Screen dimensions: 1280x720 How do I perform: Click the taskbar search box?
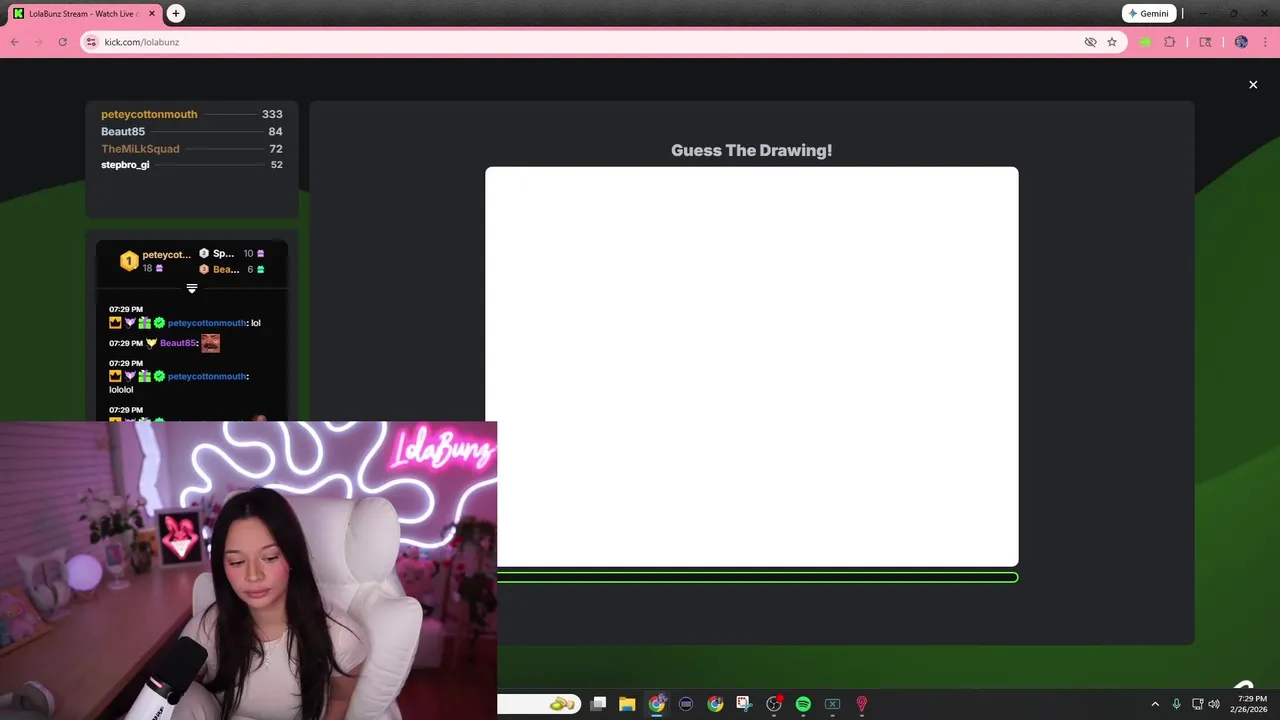pyautogui.click(x=539, y=704)
